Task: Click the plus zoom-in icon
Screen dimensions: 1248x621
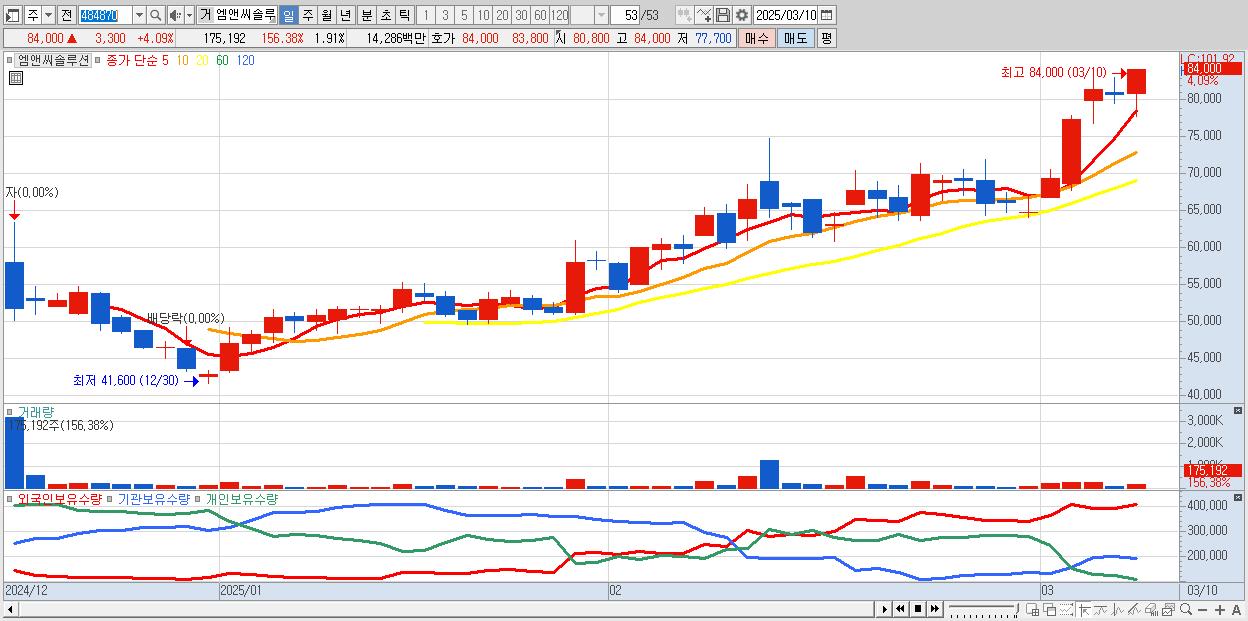Action: coord(1220,609)
